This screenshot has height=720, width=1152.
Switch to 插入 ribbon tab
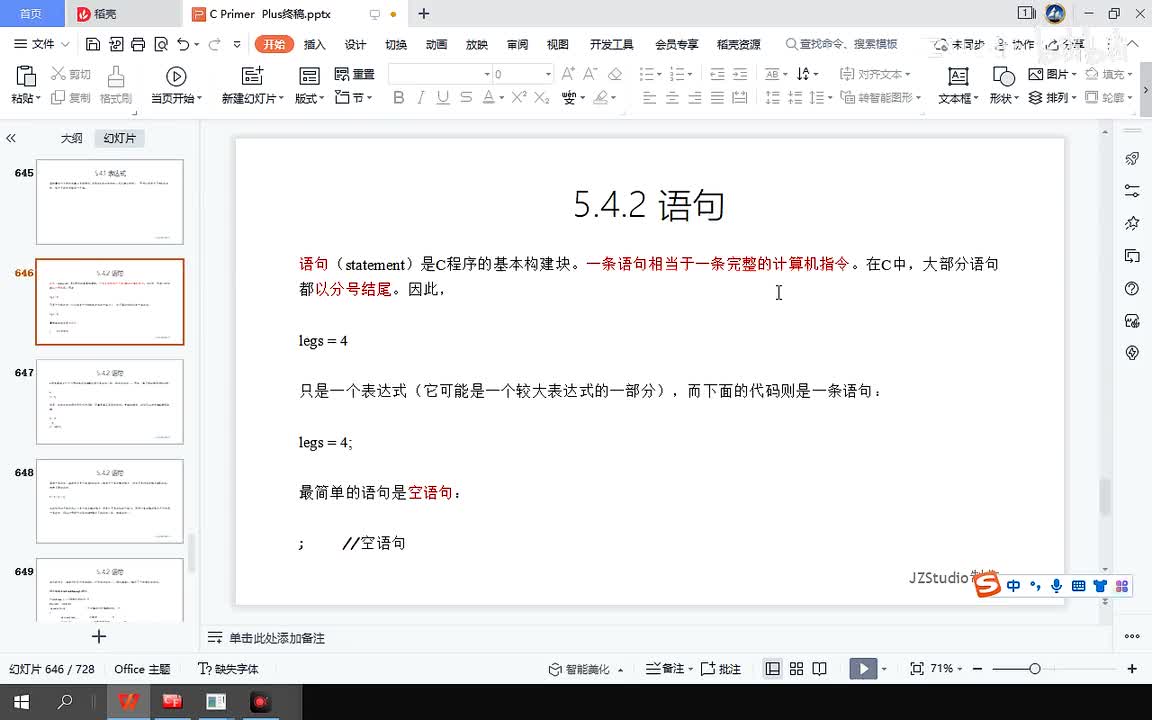(314, 44)
